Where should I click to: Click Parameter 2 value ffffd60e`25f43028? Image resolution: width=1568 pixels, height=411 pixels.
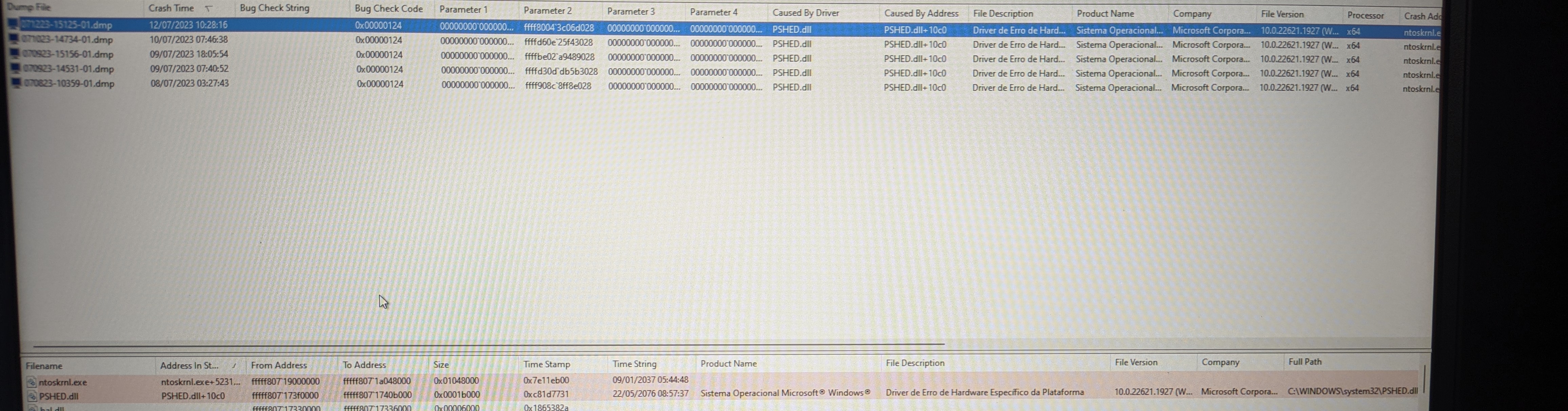pos(559,43)
